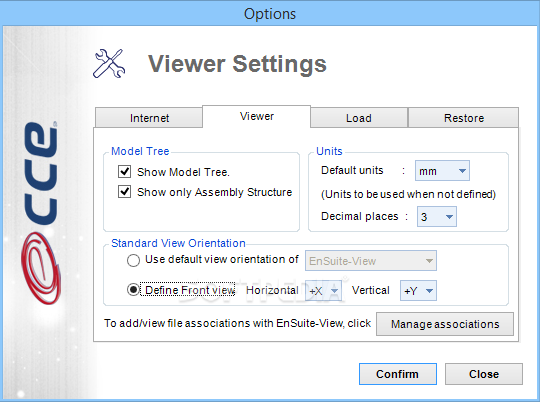
Task: Open the Horizontal +X axis dropdown
Action: pos(323,291)
